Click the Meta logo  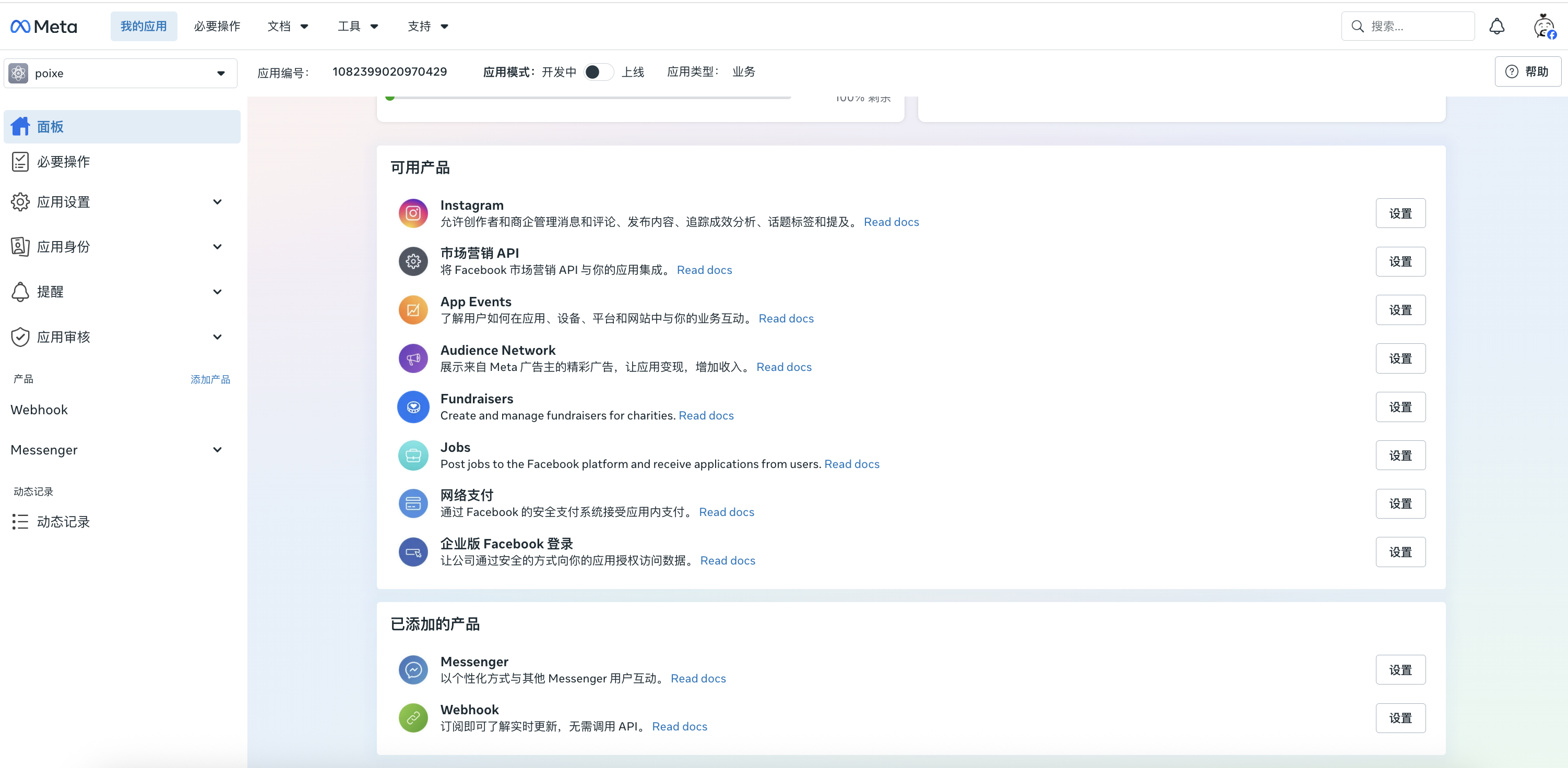click(44, 26)
